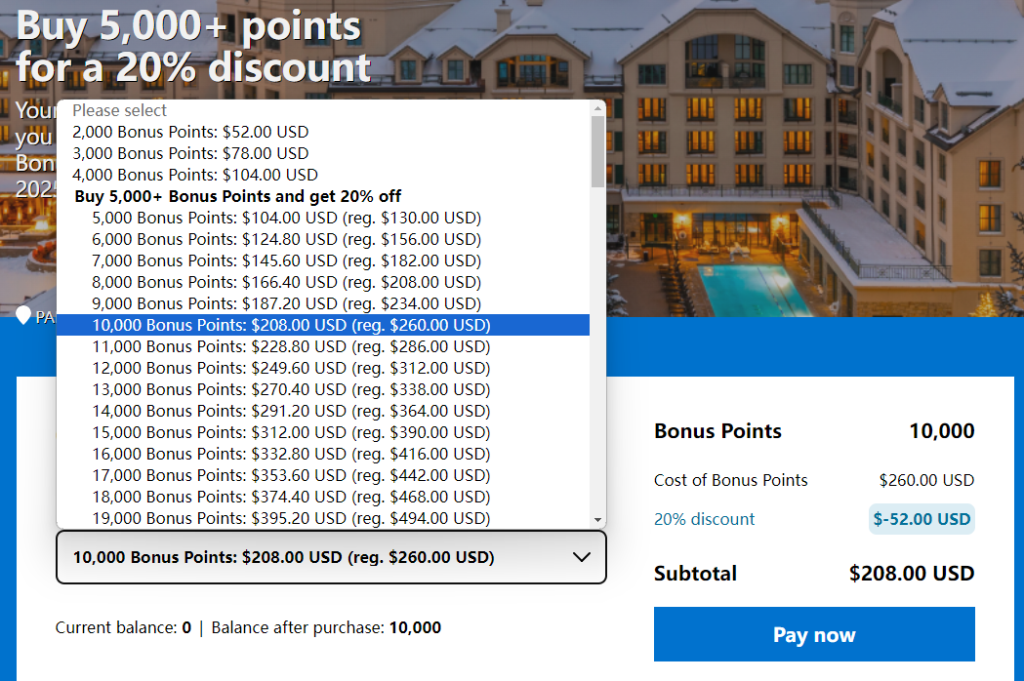Pick 7,000 Bonus Points for $145.60
The image size is (1024, 681).
(286, 261)
